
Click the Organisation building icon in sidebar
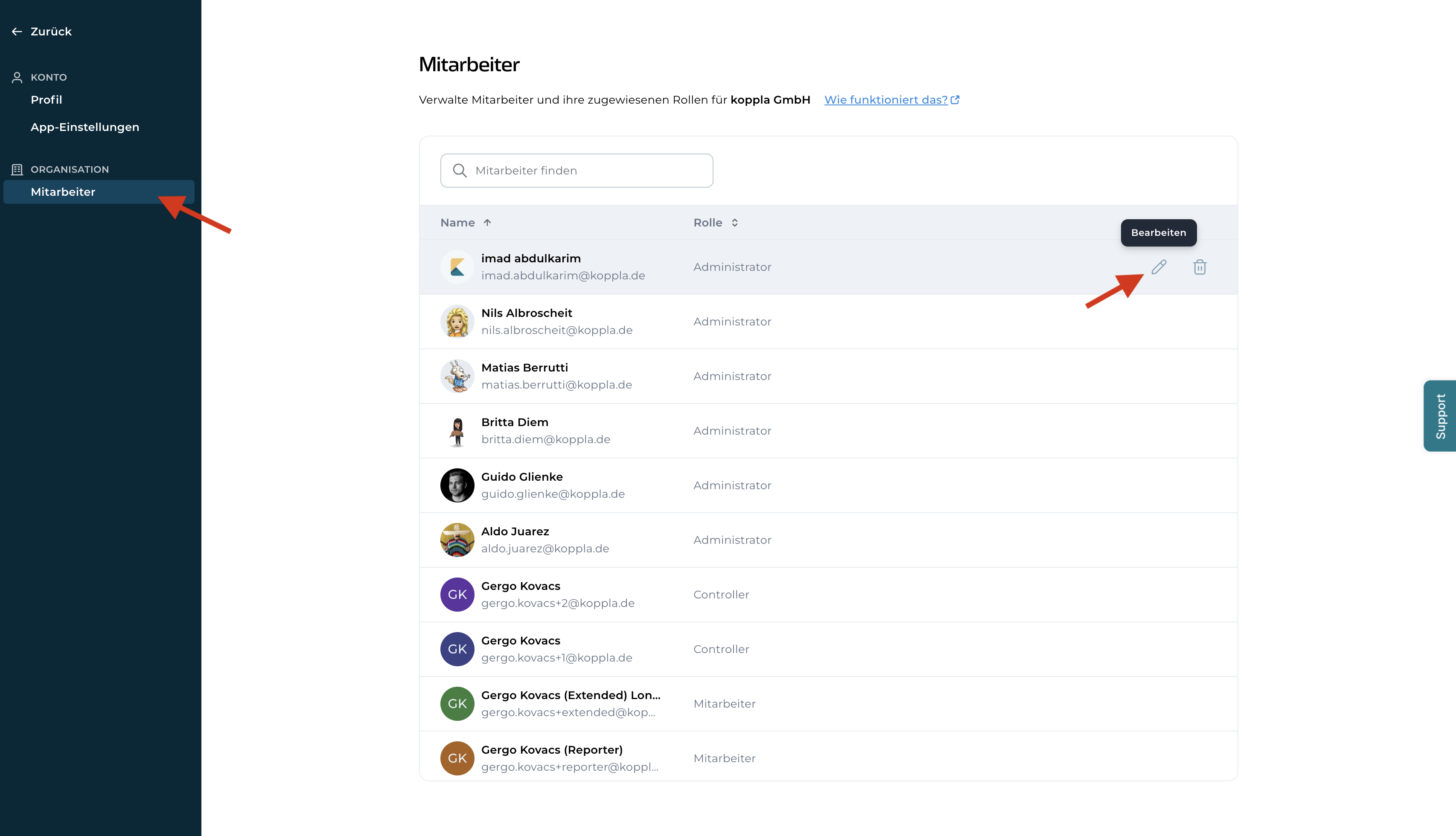tap(17, 169)
